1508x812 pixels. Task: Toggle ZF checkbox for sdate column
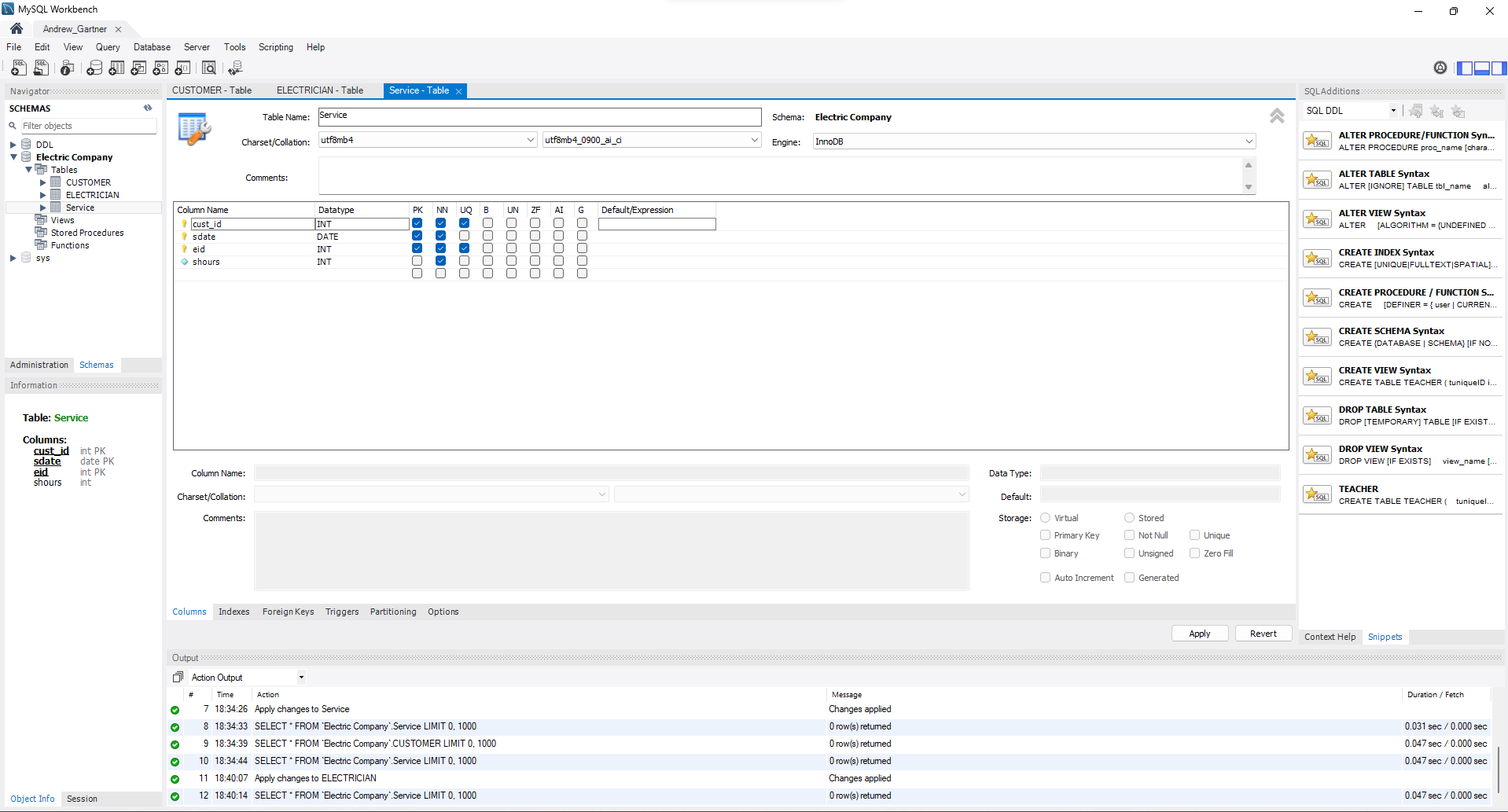coord(535,236)
